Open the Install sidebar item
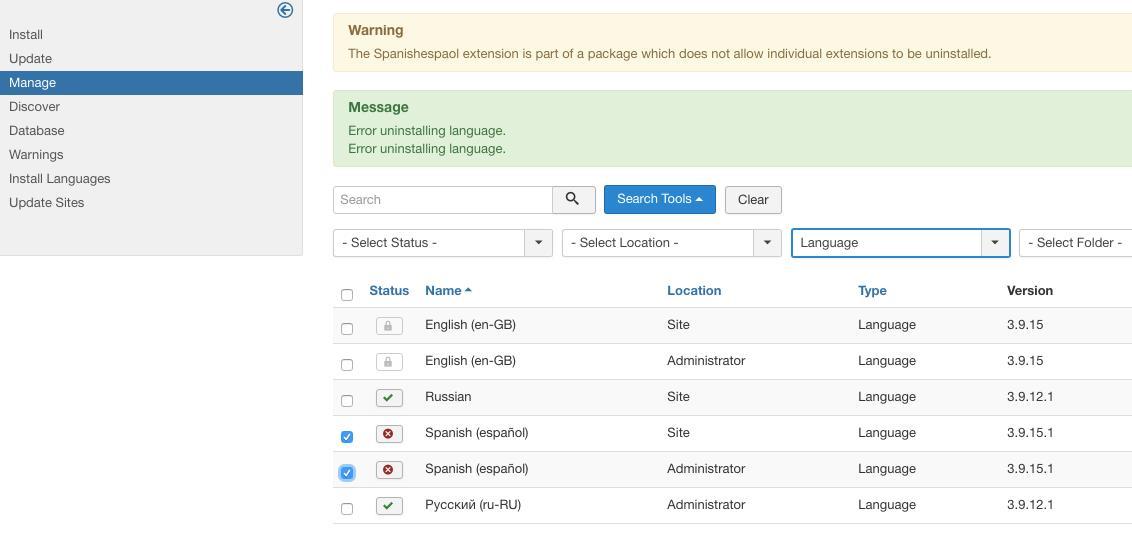 26,35
